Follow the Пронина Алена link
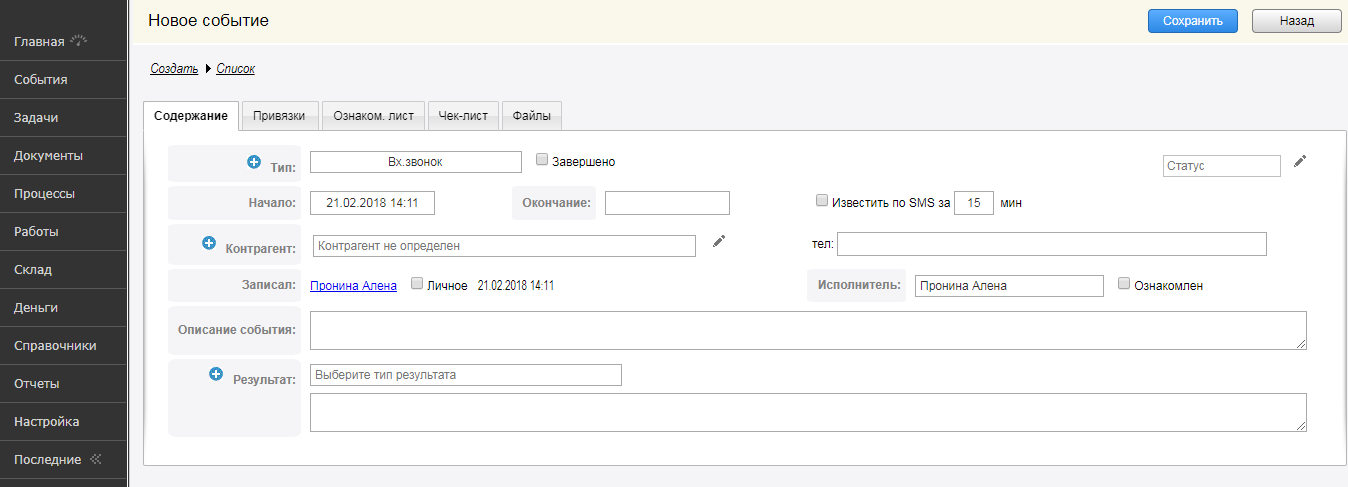 [353, 286]
